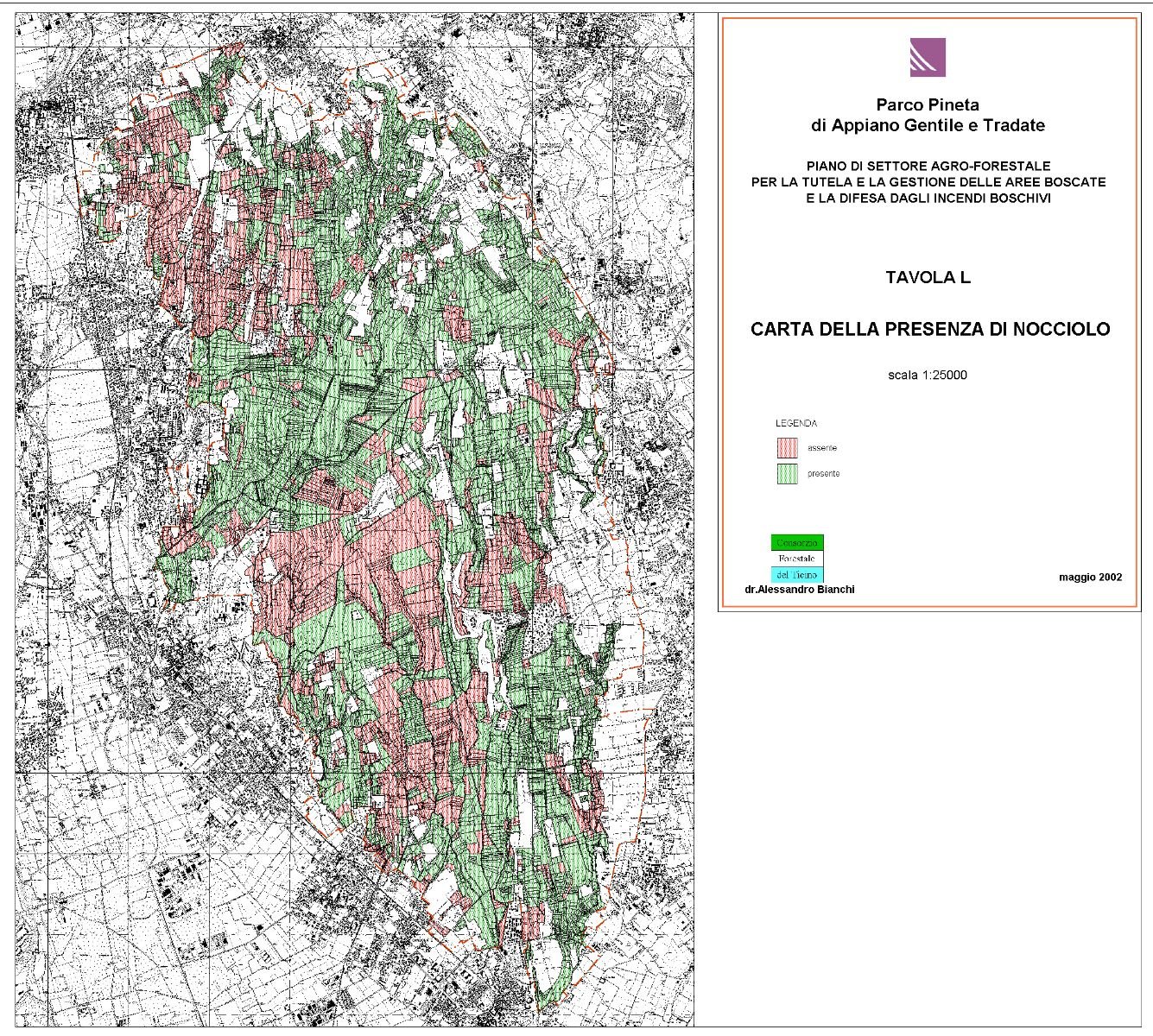Click the red 'assente' legend swatch
The image size is (1153, 1036).
787,448
